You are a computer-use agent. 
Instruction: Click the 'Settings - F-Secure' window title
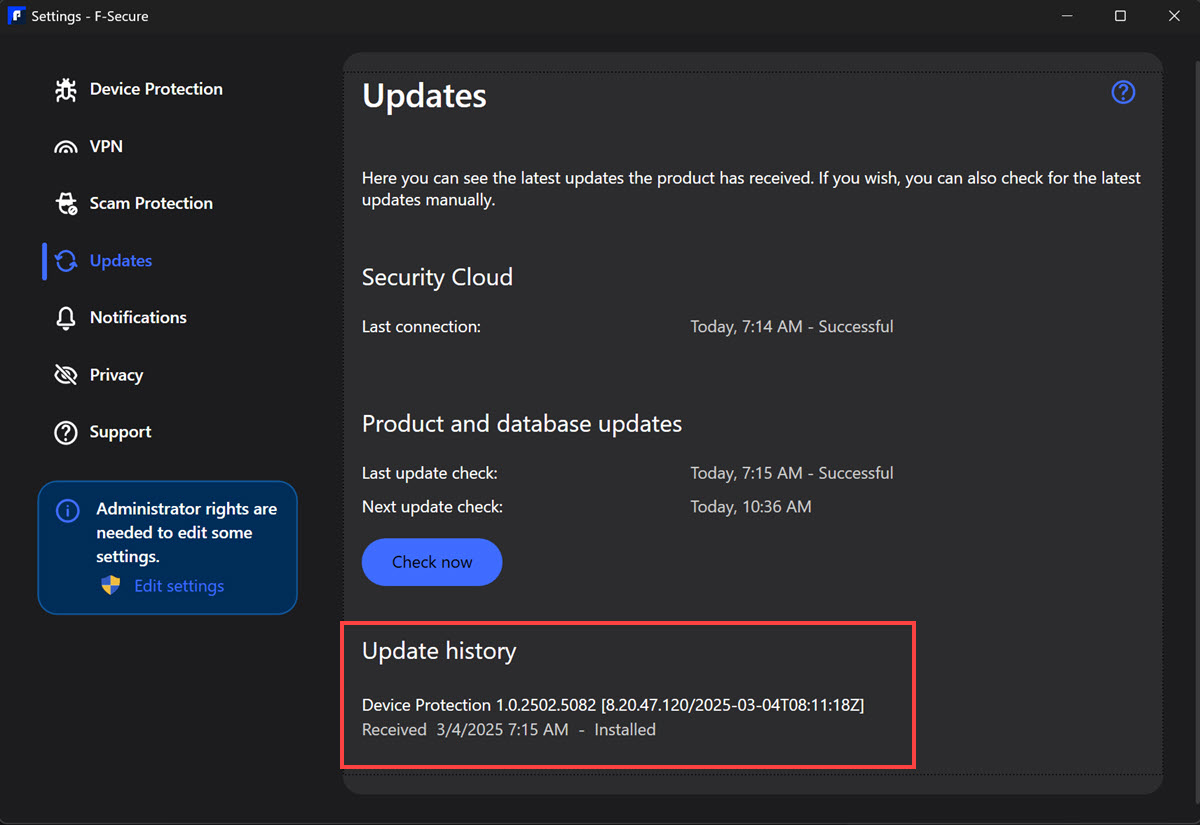(90, 16)
